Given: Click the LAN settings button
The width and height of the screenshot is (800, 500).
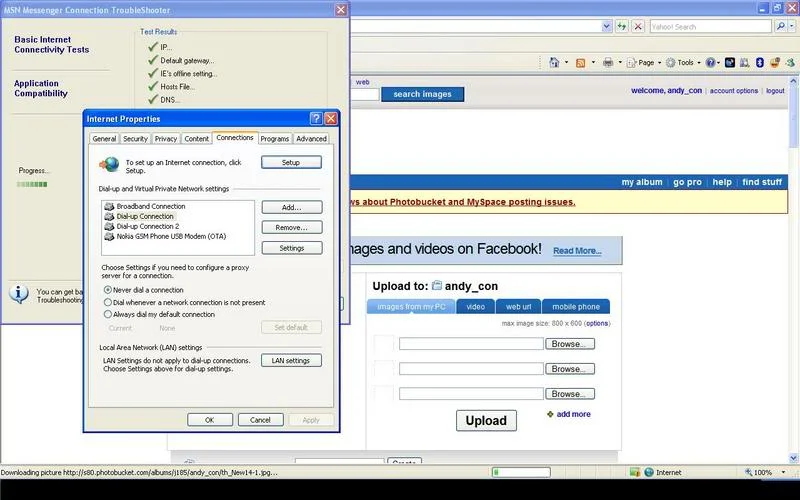Looking at the screenshot, I should click(291, 360).
